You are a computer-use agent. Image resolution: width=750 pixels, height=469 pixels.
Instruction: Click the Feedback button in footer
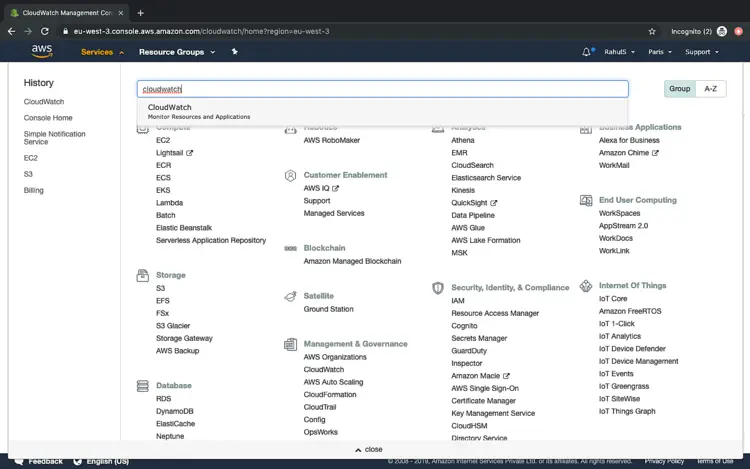pos(39,461)
